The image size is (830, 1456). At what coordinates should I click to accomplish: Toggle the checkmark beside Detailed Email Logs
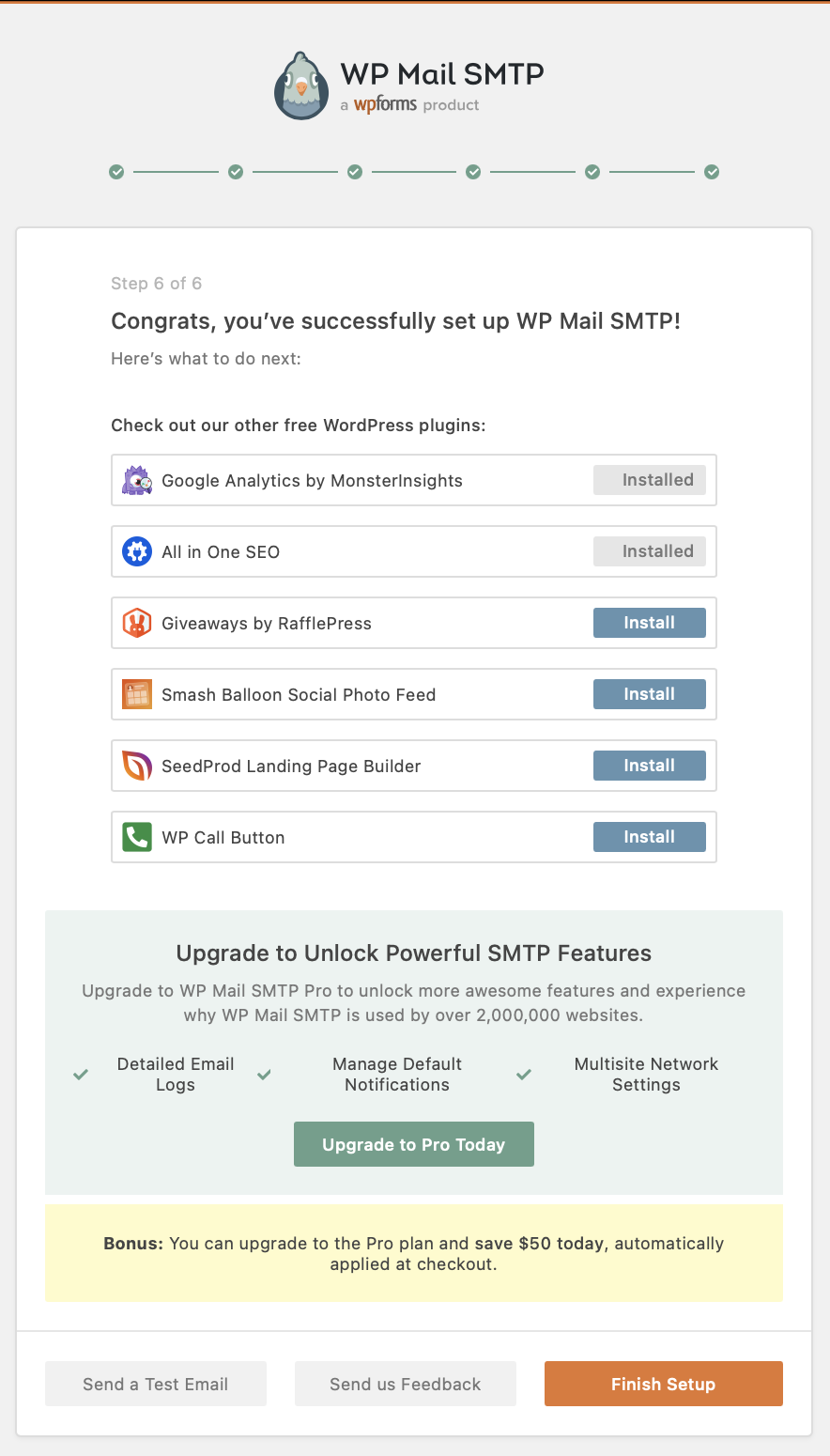(x=80, y=1075)
